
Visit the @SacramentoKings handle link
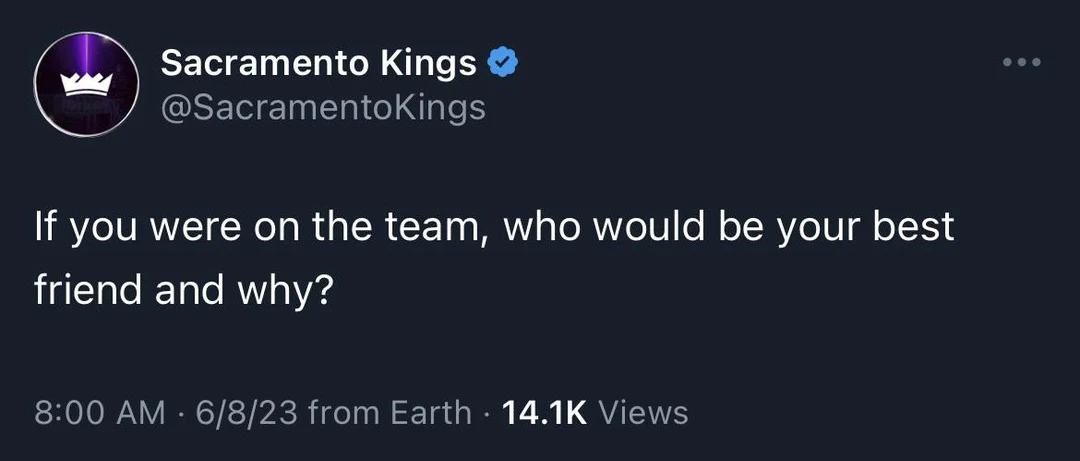323,107
